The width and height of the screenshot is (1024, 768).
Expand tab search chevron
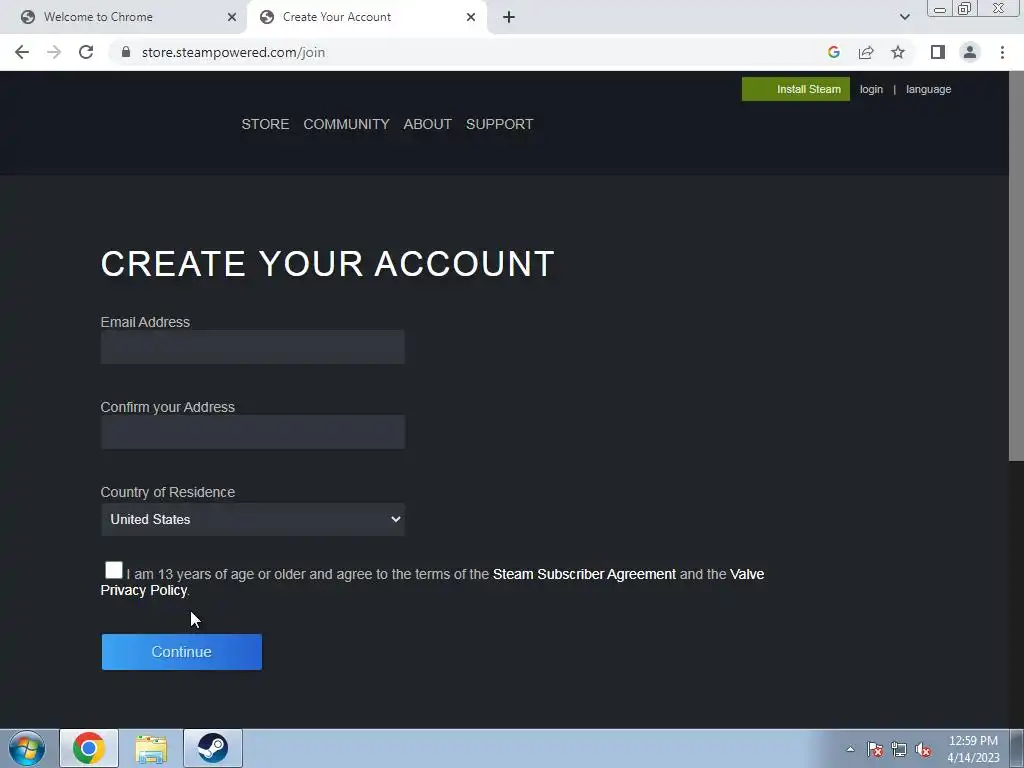click(x=904, y=17)
